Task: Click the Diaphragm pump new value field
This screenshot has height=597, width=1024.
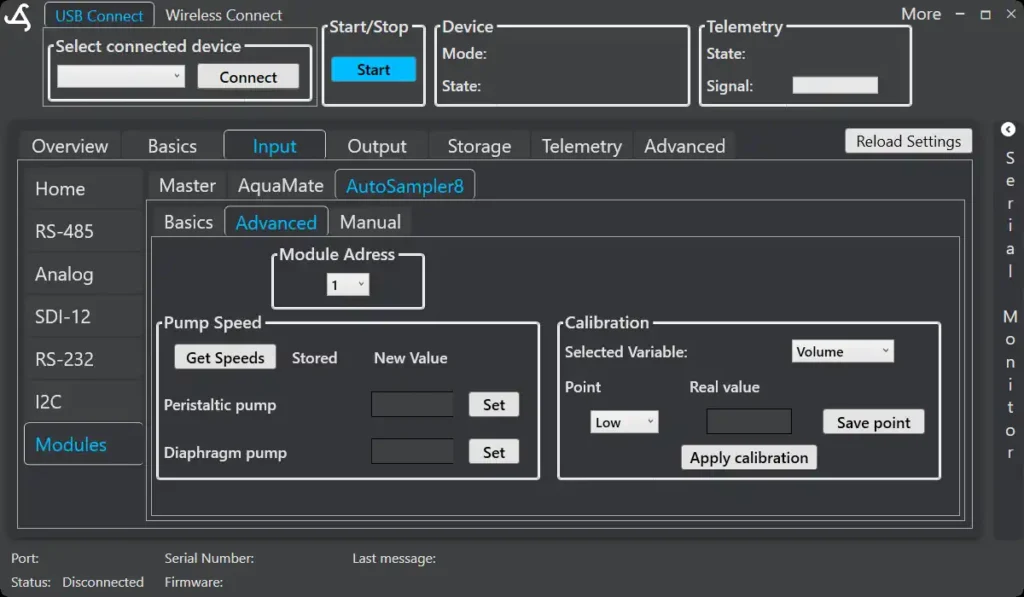Action: pyautogui.click(x=412, y=452)
